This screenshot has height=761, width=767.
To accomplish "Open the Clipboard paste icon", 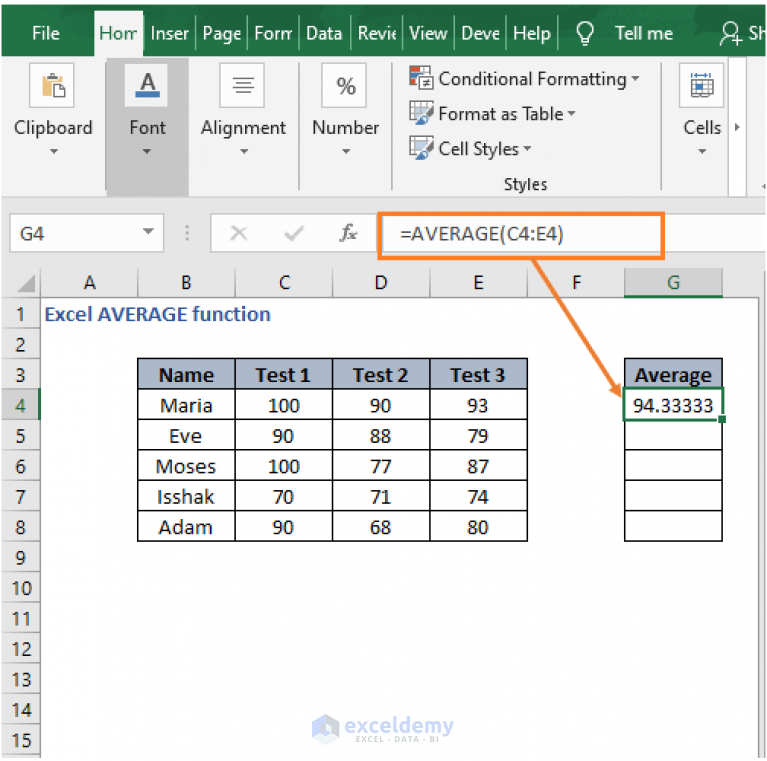I will click(52, 86).
